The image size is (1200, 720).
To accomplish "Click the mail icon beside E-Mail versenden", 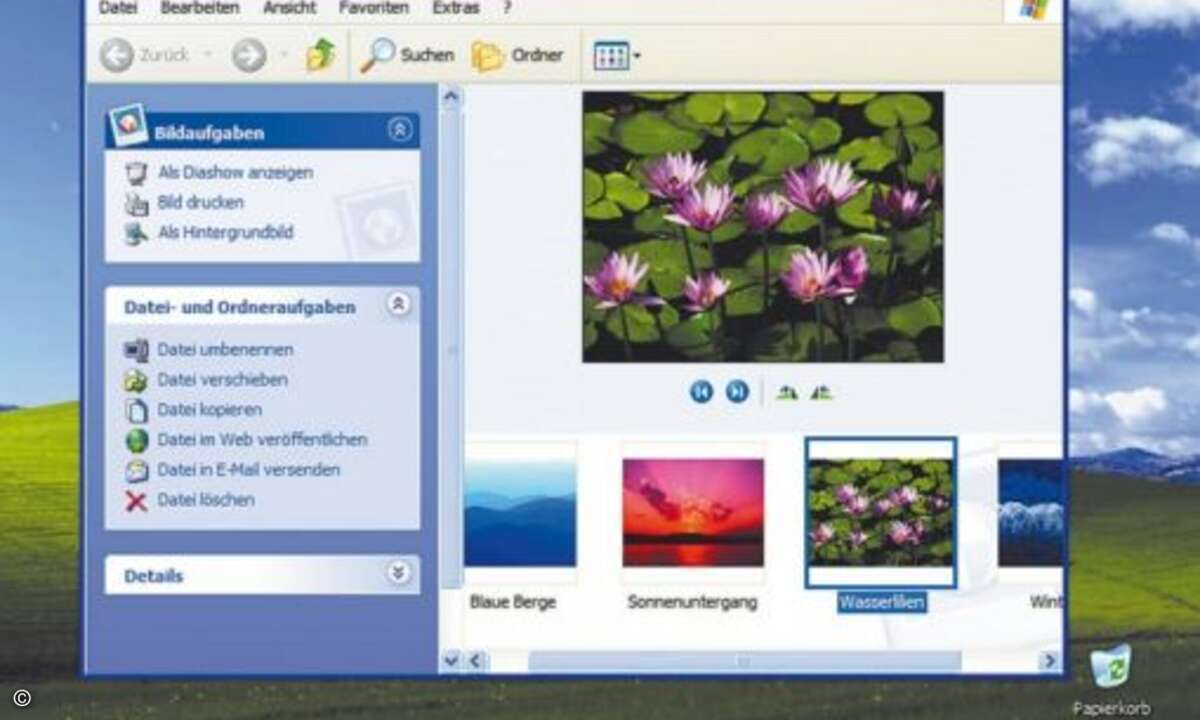I will click(x=136, y=470).
